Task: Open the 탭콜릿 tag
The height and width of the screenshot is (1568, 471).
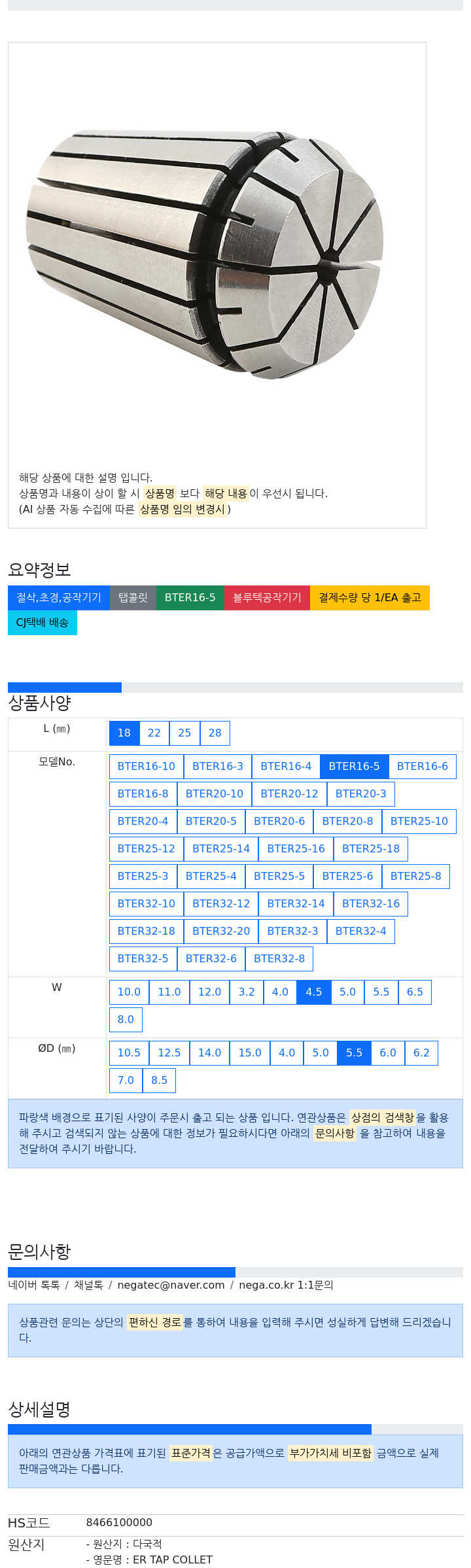Action: point(133,597)
